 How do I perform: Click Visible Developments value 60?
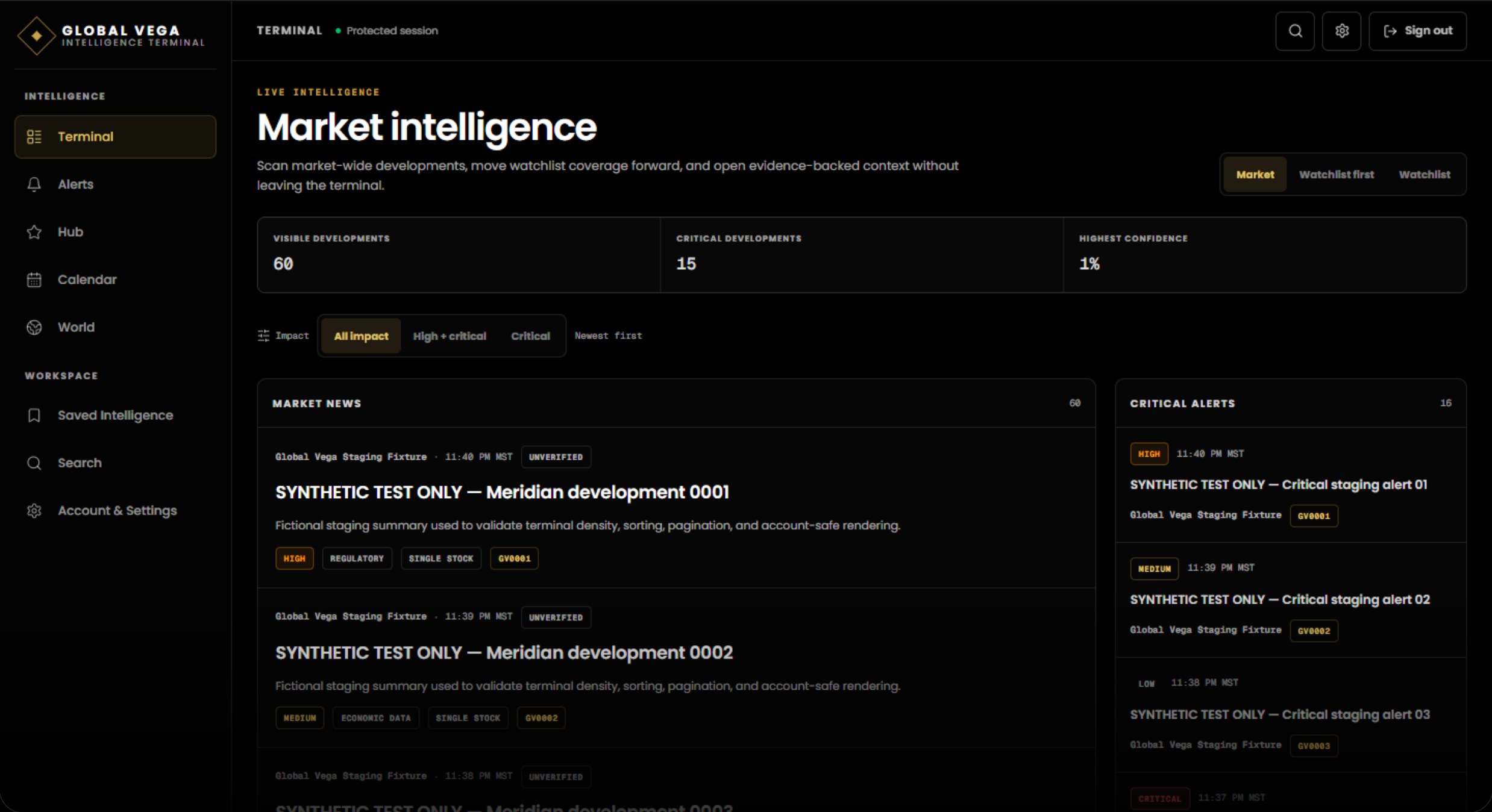[x=283, y=264]
